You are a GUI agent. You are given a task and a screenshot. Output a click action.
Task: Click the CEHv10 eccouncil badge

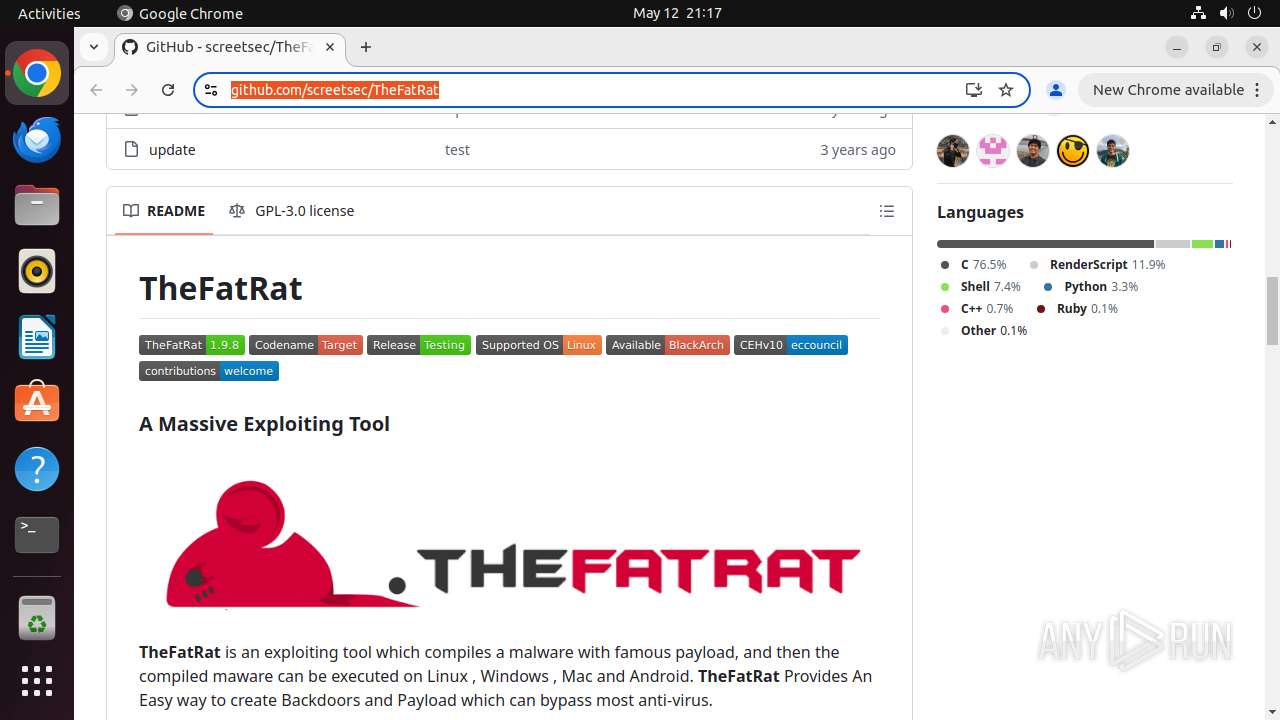[791, 345]
